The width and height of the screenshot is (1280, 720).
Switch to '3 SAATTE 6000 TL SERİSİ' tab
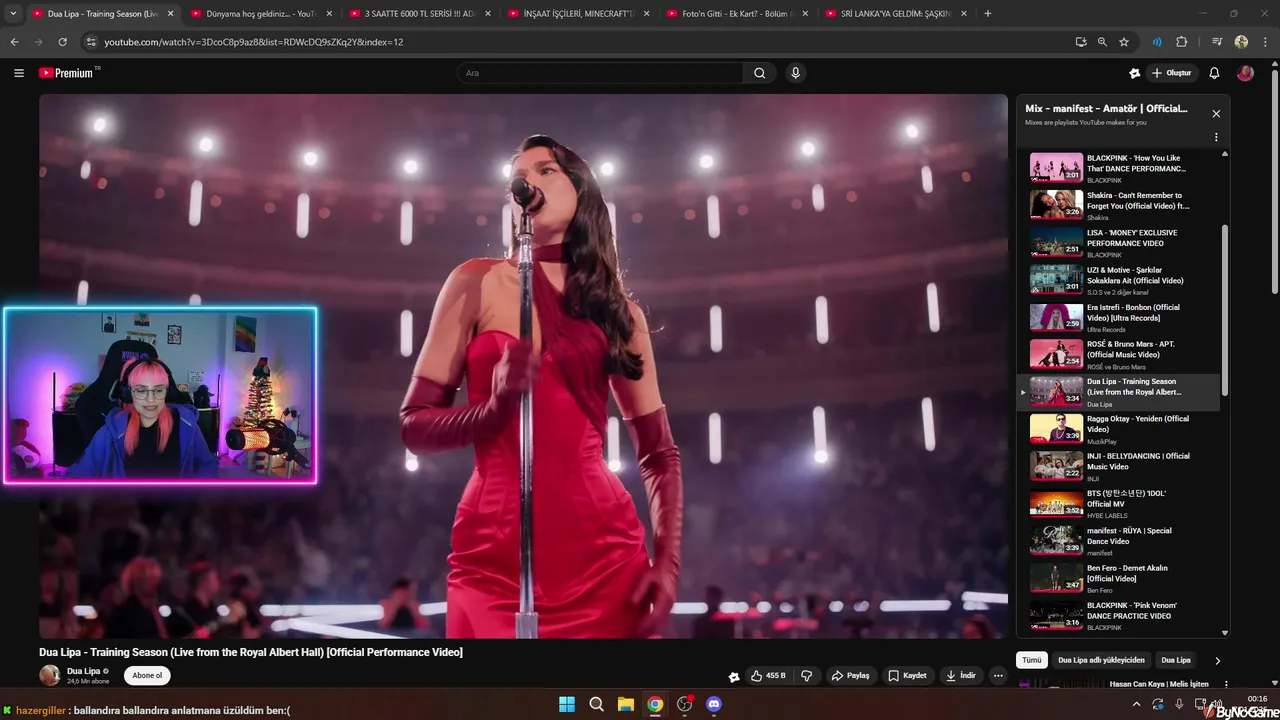coord(420,14)
